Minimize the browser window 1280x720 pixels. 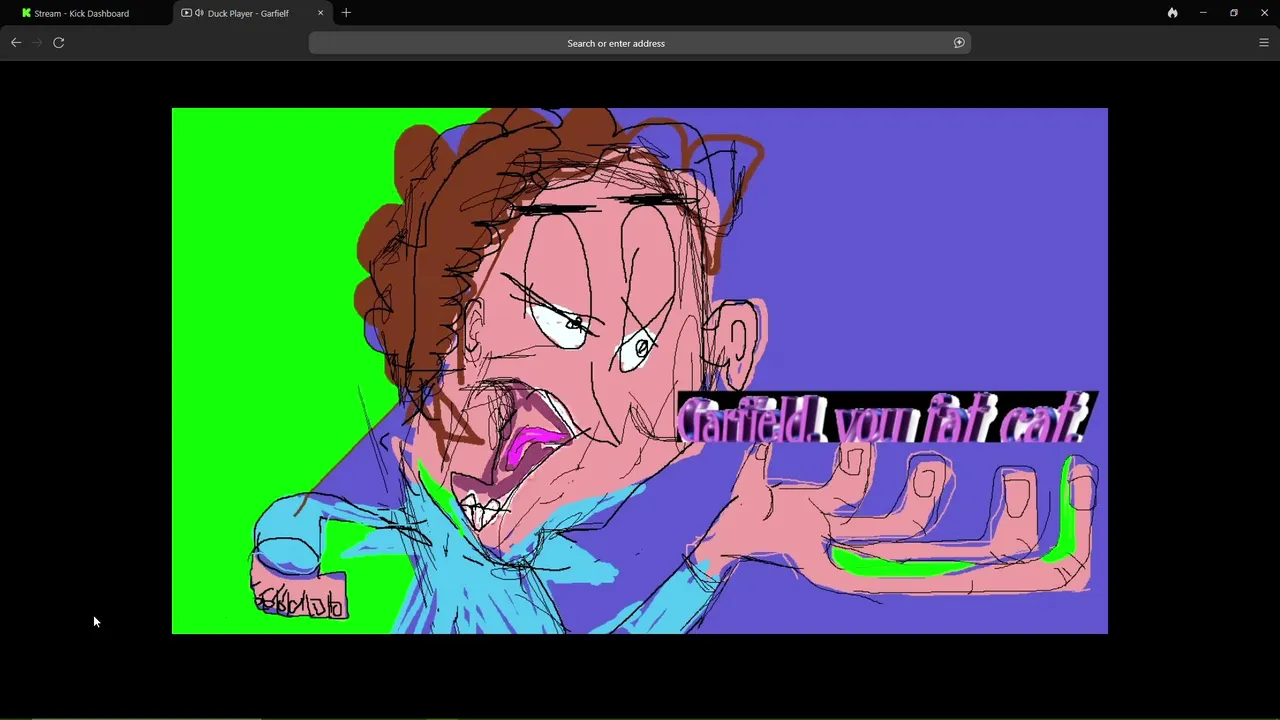click(1203, 13)
